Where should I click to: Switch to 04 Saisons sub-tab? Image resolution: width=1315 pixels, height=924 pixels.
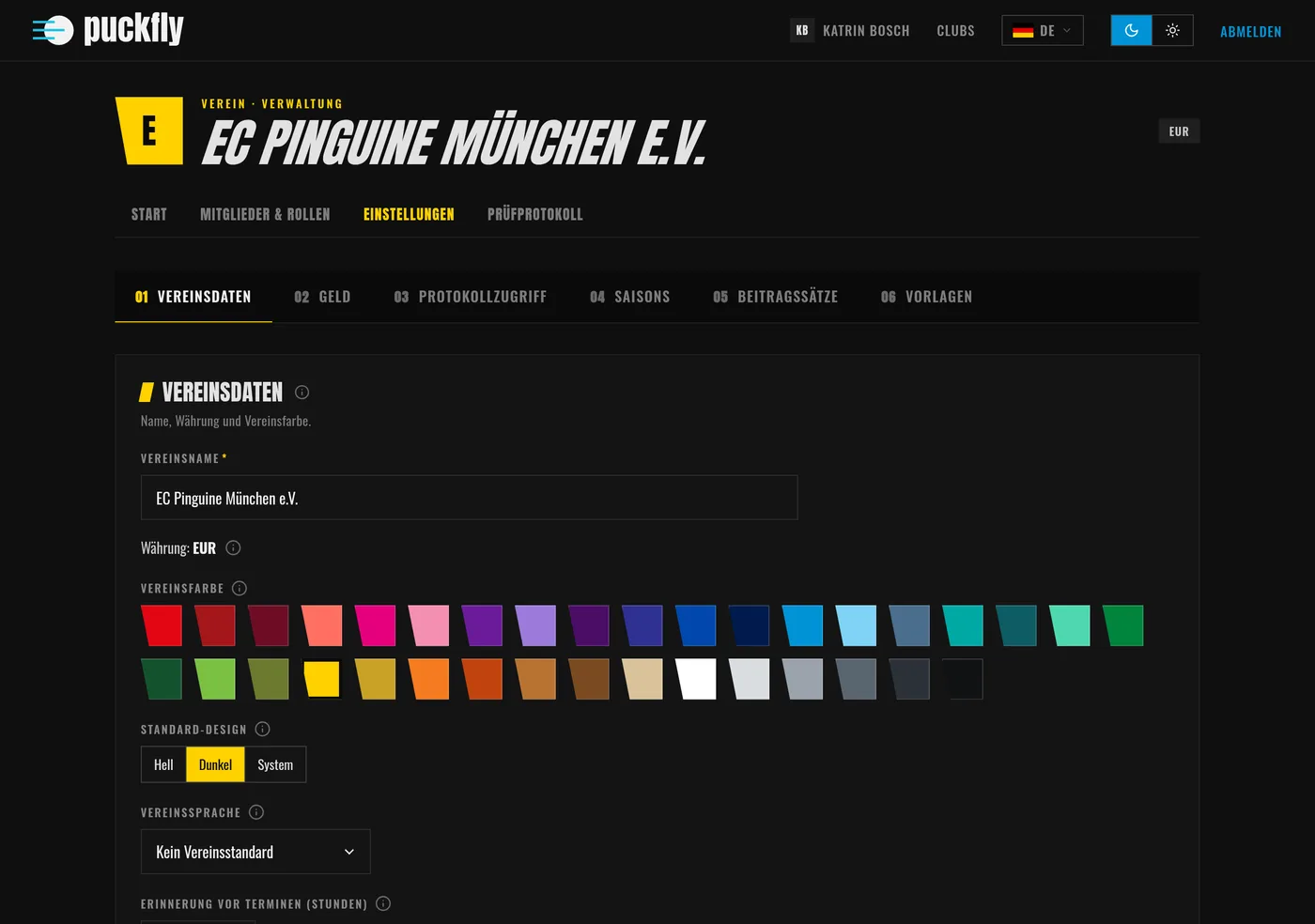coord(630,297)
